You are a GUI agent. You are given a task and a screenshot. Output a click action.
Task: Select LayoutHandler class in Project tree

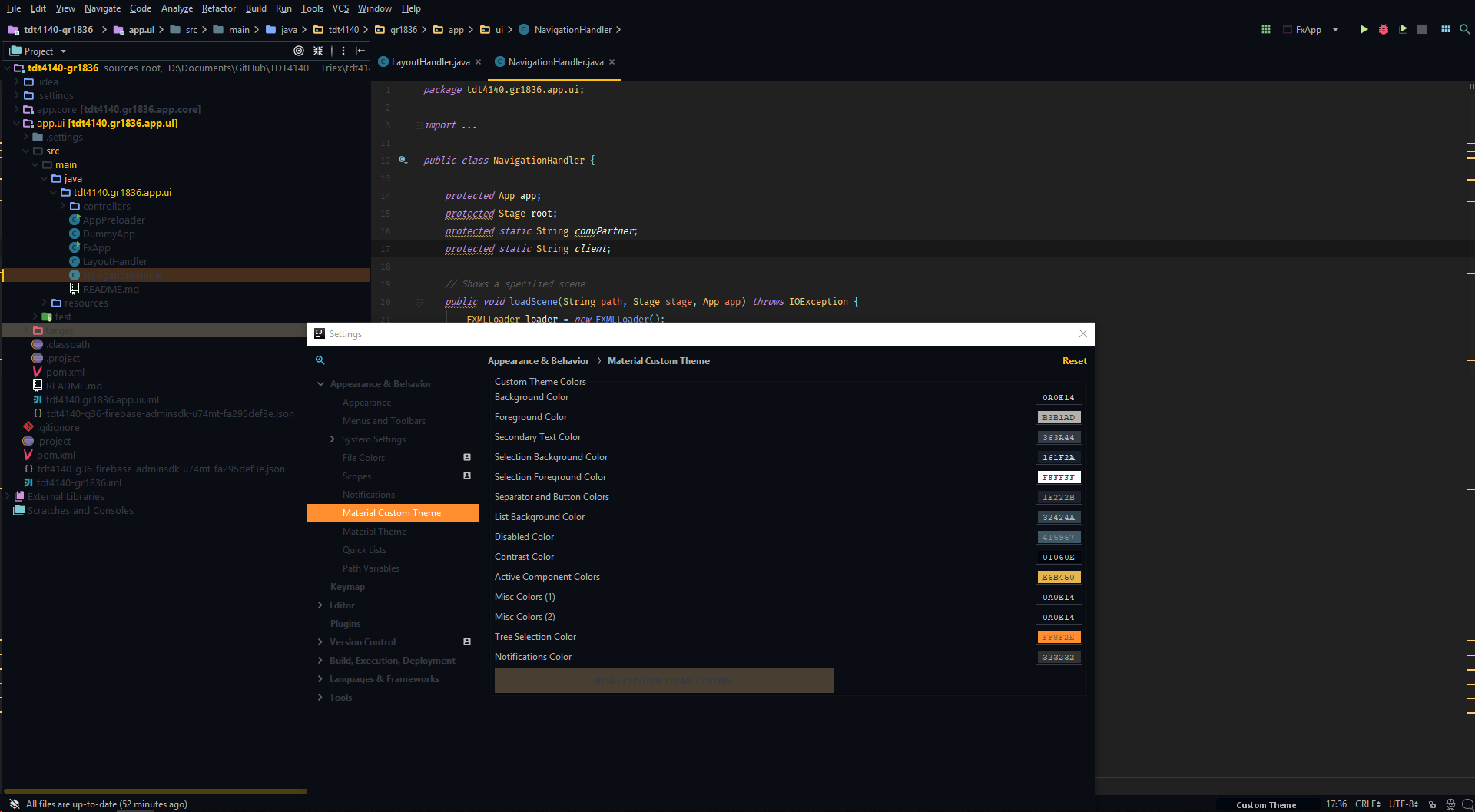click(x=115, y=261)
